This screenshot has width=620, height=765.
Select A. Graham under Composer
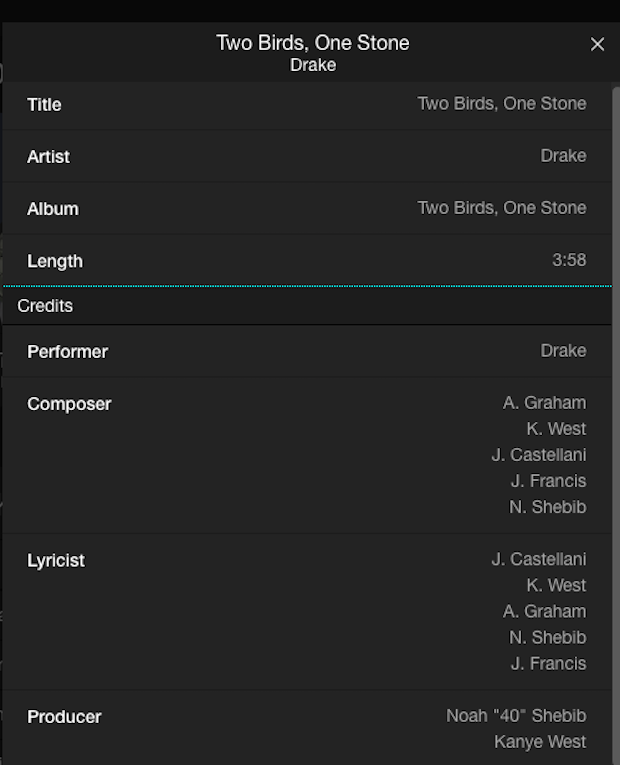(x=544, y=403)
